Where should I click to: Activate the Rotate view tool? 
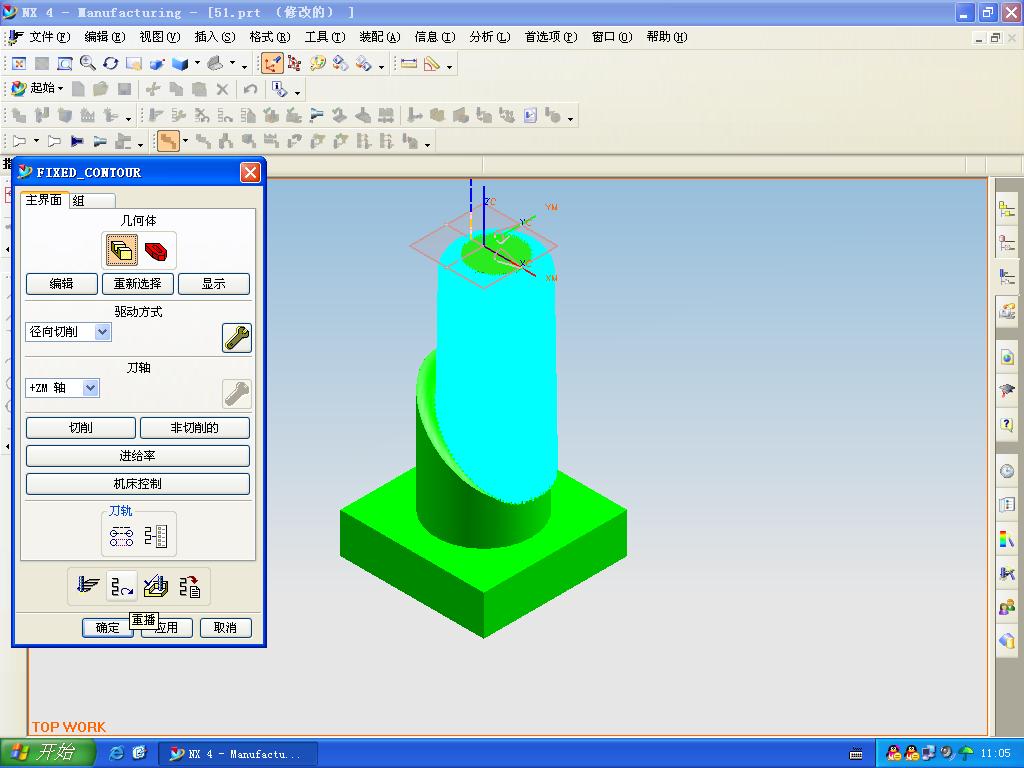pos(110,63)
